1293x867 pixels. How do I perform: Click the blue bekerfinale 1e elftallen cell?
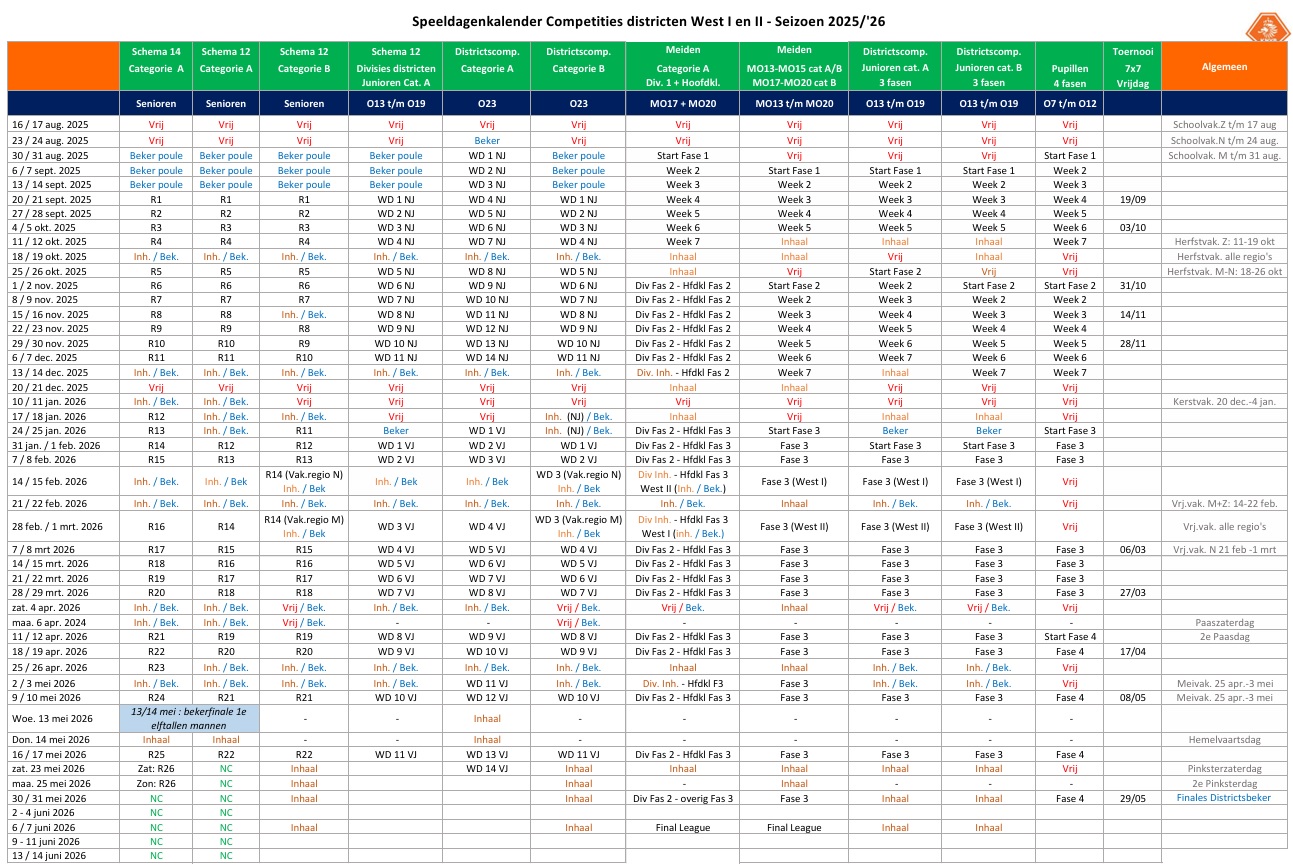pyautogui.click(x=189, y=718)
